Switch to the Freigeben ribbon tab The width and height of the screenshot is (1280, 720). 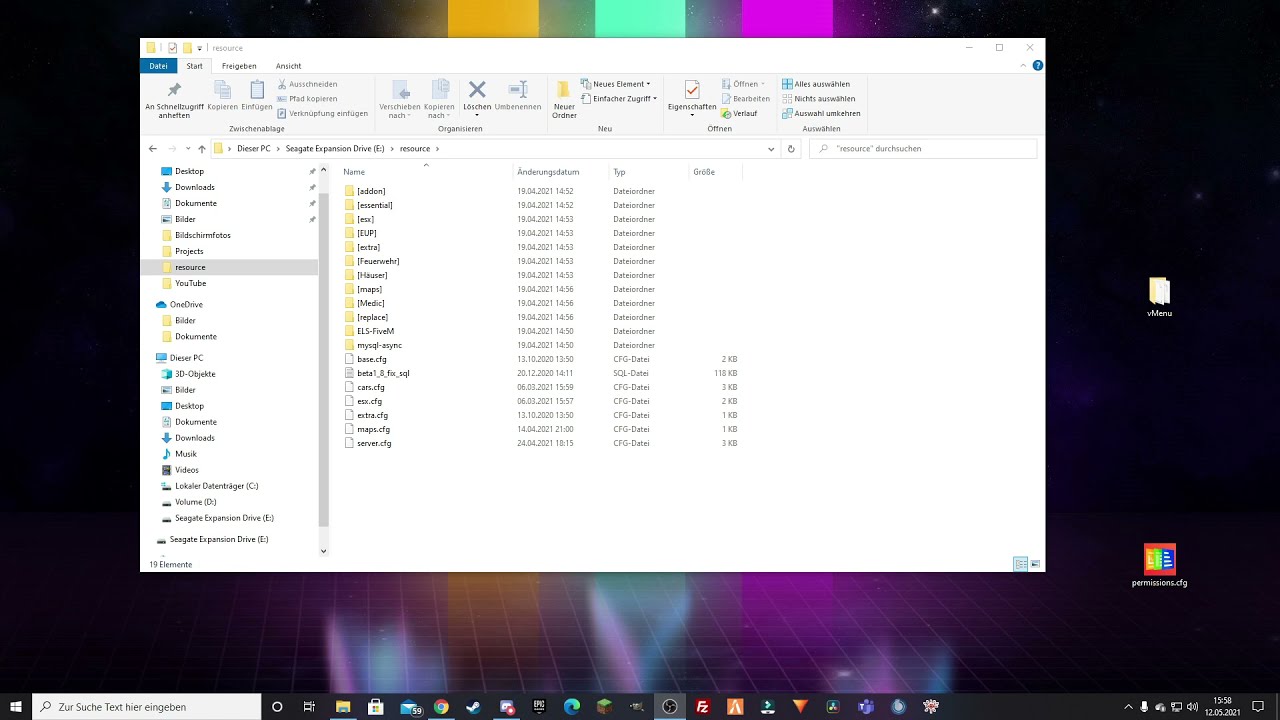pyautogui.click(x=239, y=66)
